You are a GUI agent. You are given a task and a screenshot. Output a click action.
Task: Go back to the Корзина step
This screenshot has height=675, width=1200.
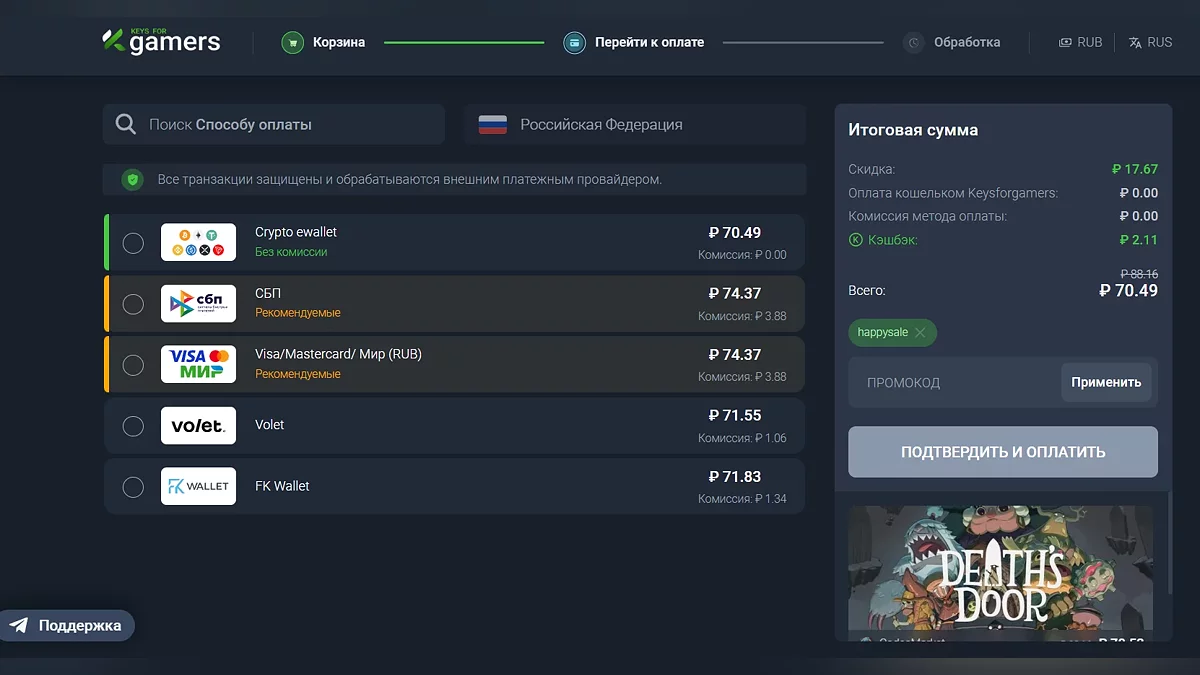click(x=338, y=43)
